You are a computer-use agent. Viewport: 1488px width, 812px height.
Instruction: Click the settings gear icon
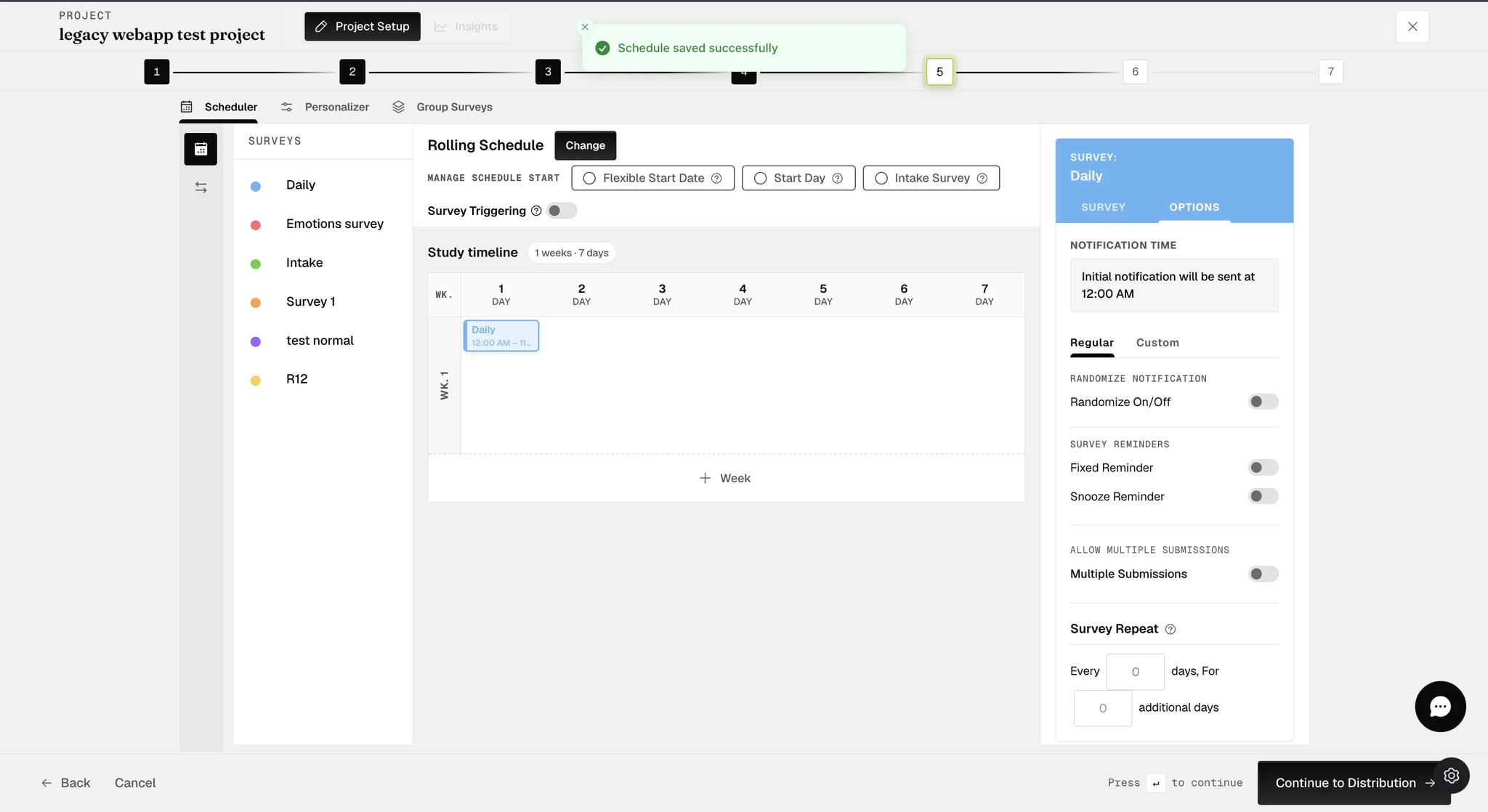pyautogui.click(x=1451, y=775)
